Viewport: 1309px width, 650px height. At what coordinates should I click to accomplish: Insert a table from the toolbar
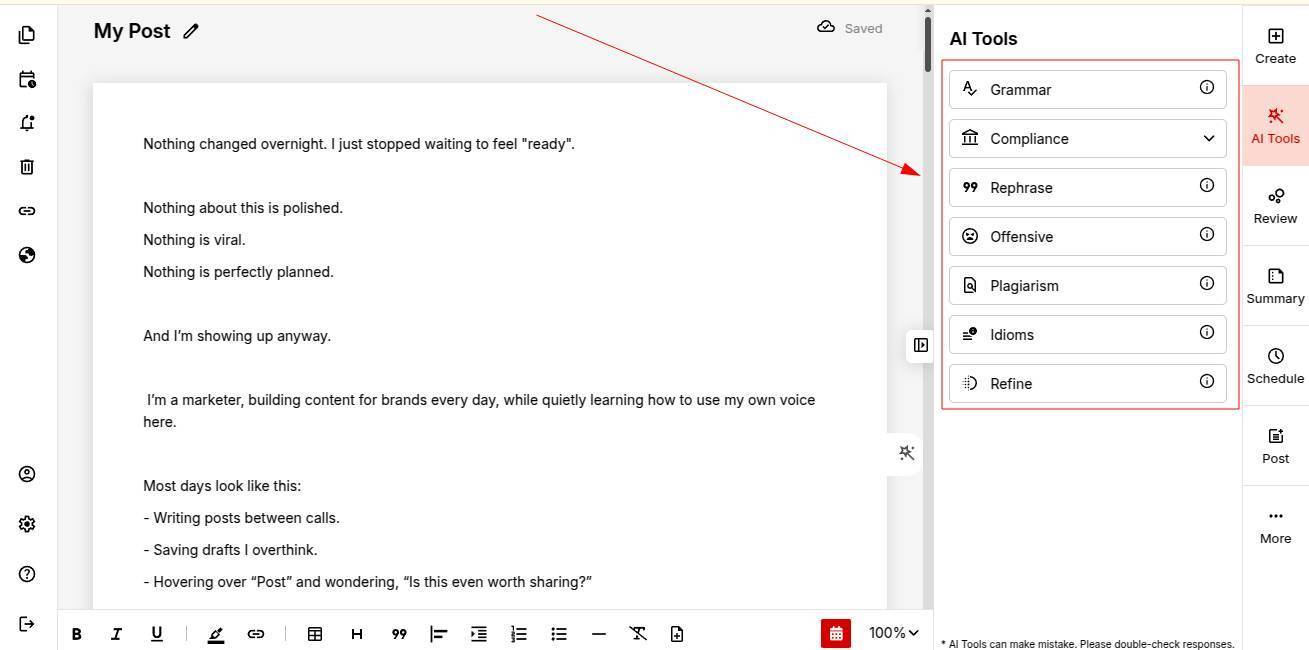pyautogui.click(x=314, y=633)
